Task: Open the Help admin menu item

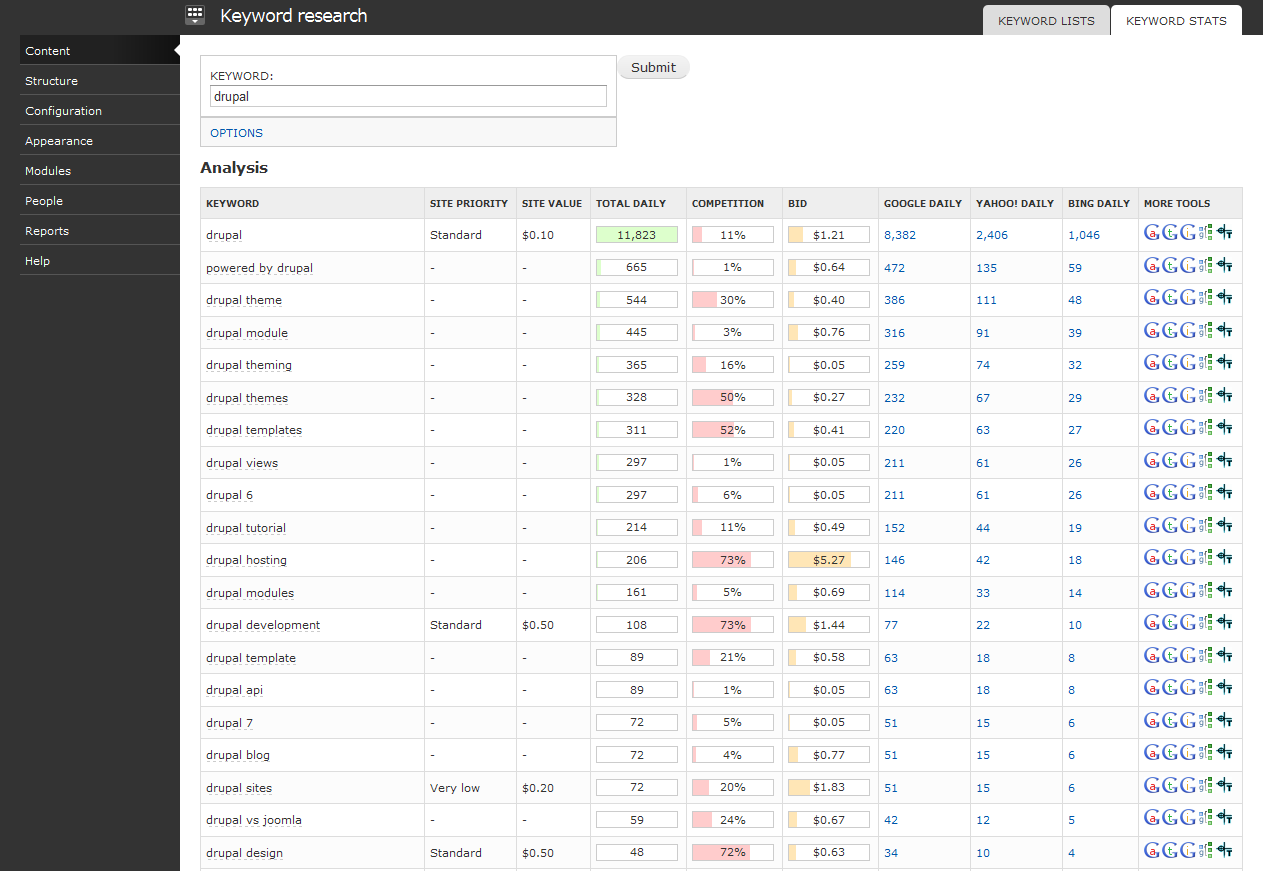Action: 100,261
